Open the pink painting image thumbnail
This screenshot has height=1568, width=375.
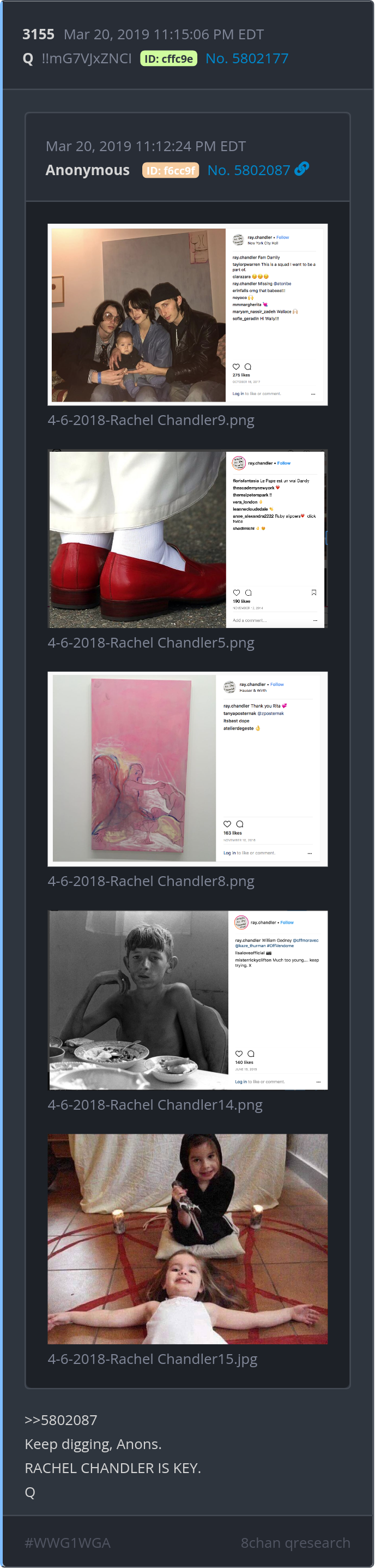point(187,768)
